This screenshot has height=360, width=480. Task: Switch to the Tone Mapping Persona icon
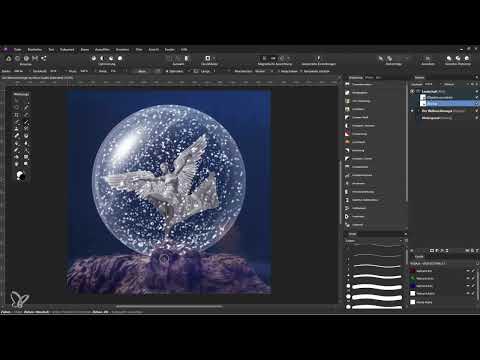tap(35, 58)
